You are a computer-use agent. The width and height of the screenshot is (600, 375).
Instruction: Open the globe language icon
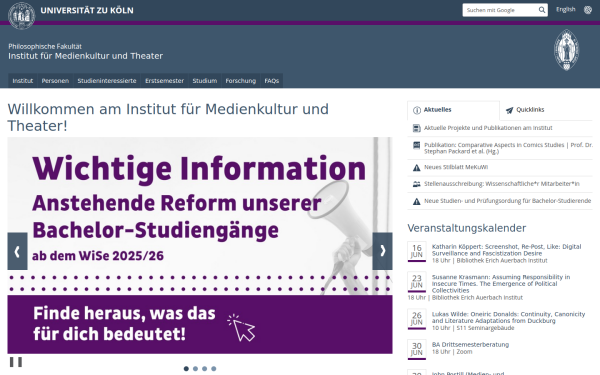tap(588, 10)
